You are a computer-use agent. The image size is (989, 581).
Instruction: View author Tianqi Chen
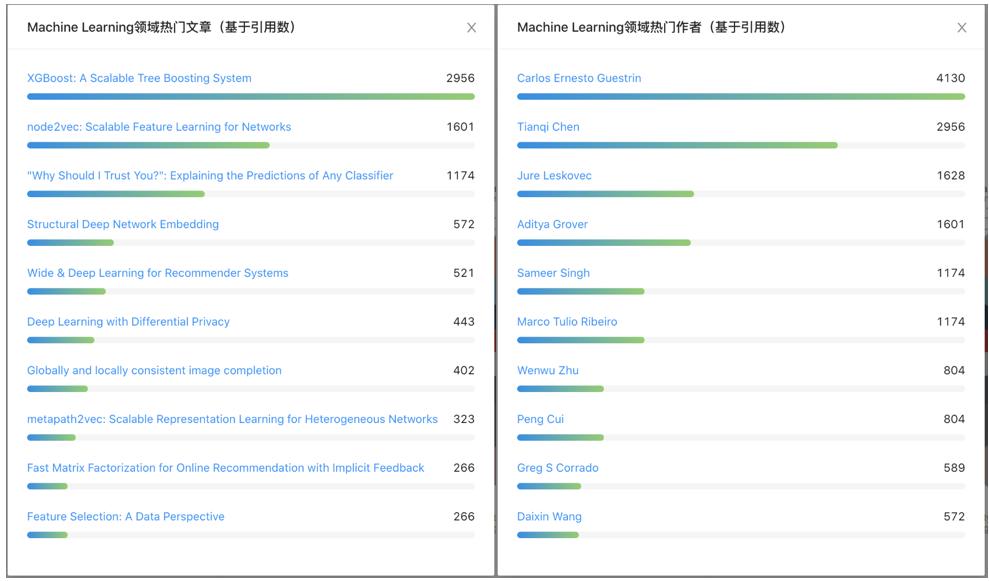[x=548, y=127]
